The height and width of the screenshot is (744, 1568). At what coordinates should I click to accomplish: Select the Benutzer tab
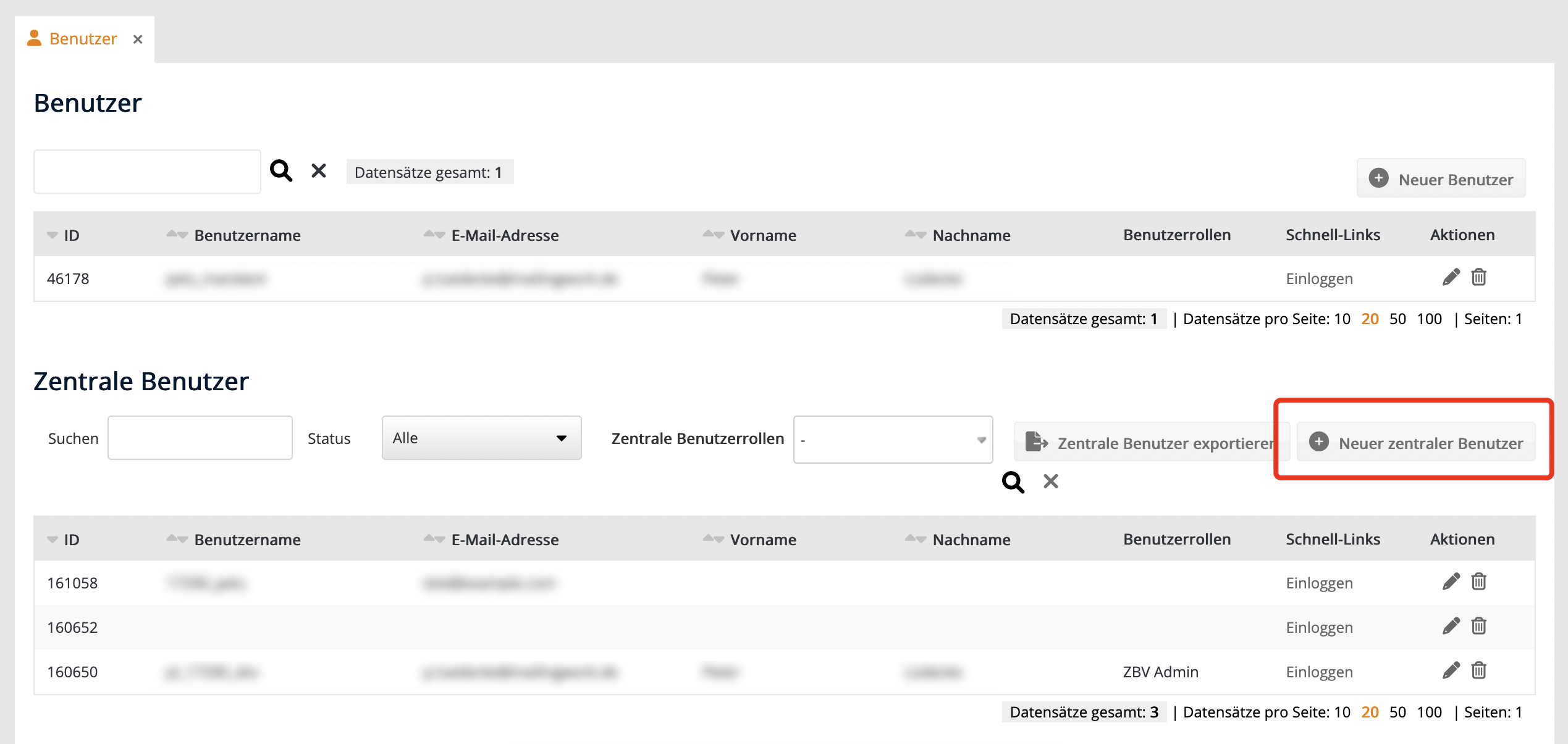point(83,39)
